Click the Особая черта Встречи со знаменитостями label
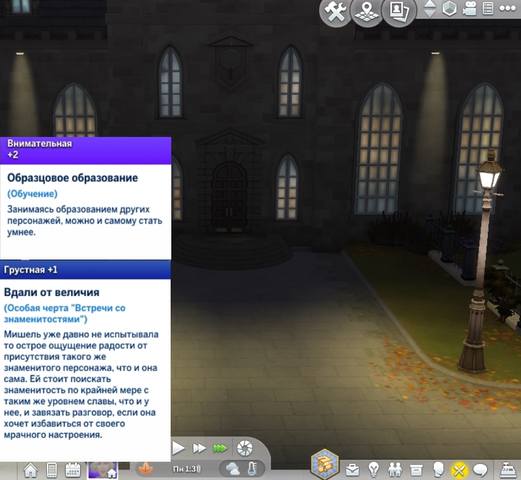This screenshot has height=480, width=521. (64, 313)
